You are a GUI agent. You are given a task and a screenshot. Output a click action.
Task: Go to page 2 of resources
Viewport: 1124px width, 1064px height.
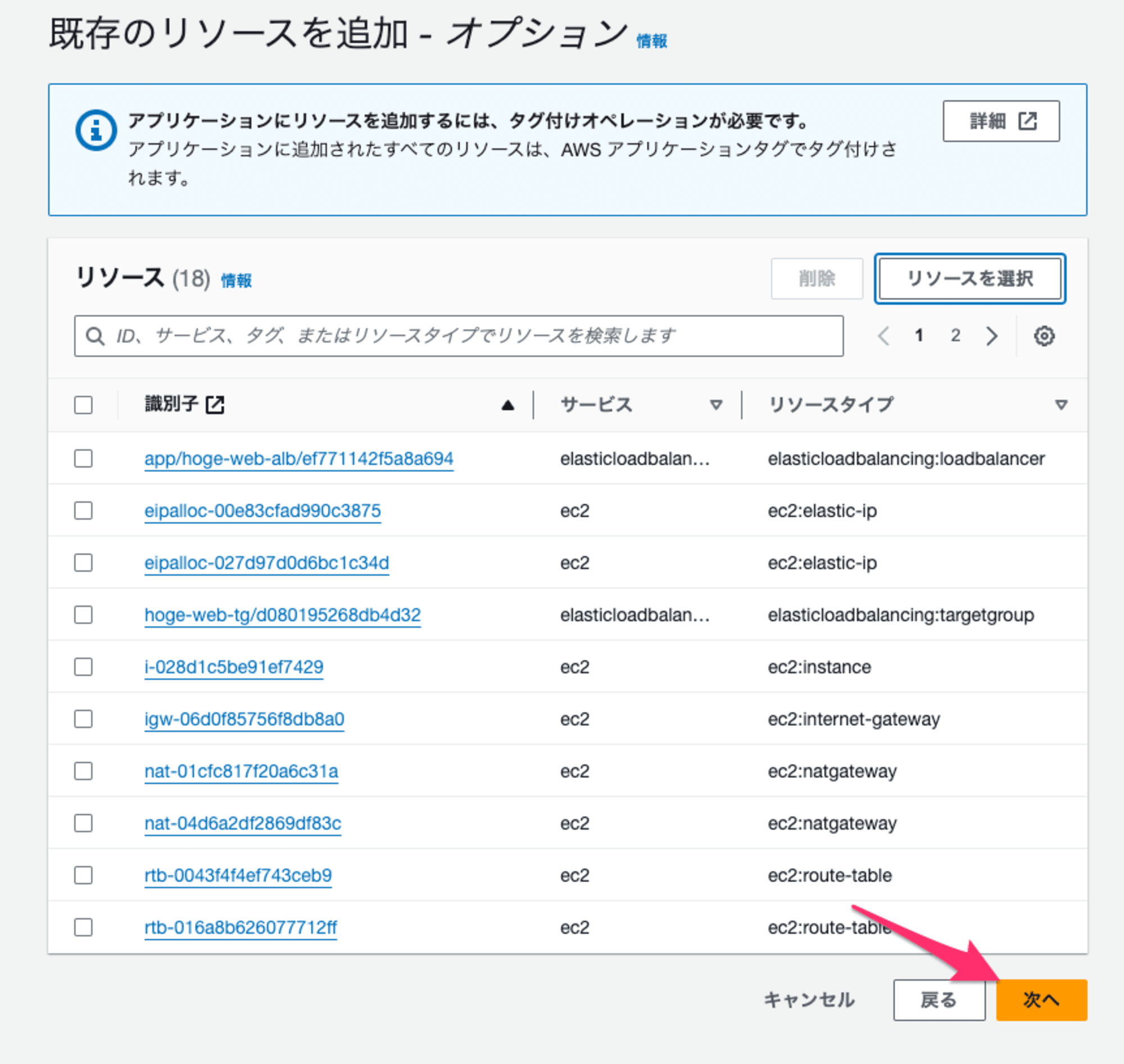coord(955,336)
